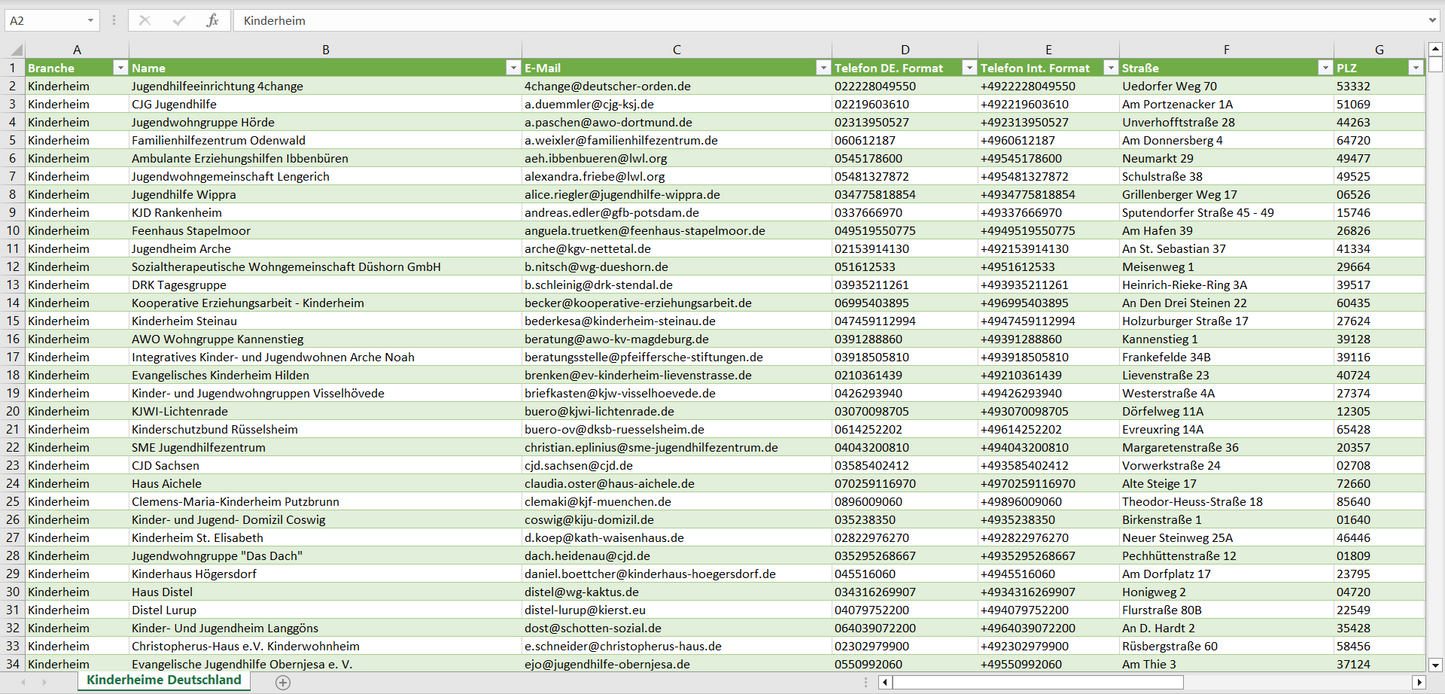Select column C header

point(676,49)
